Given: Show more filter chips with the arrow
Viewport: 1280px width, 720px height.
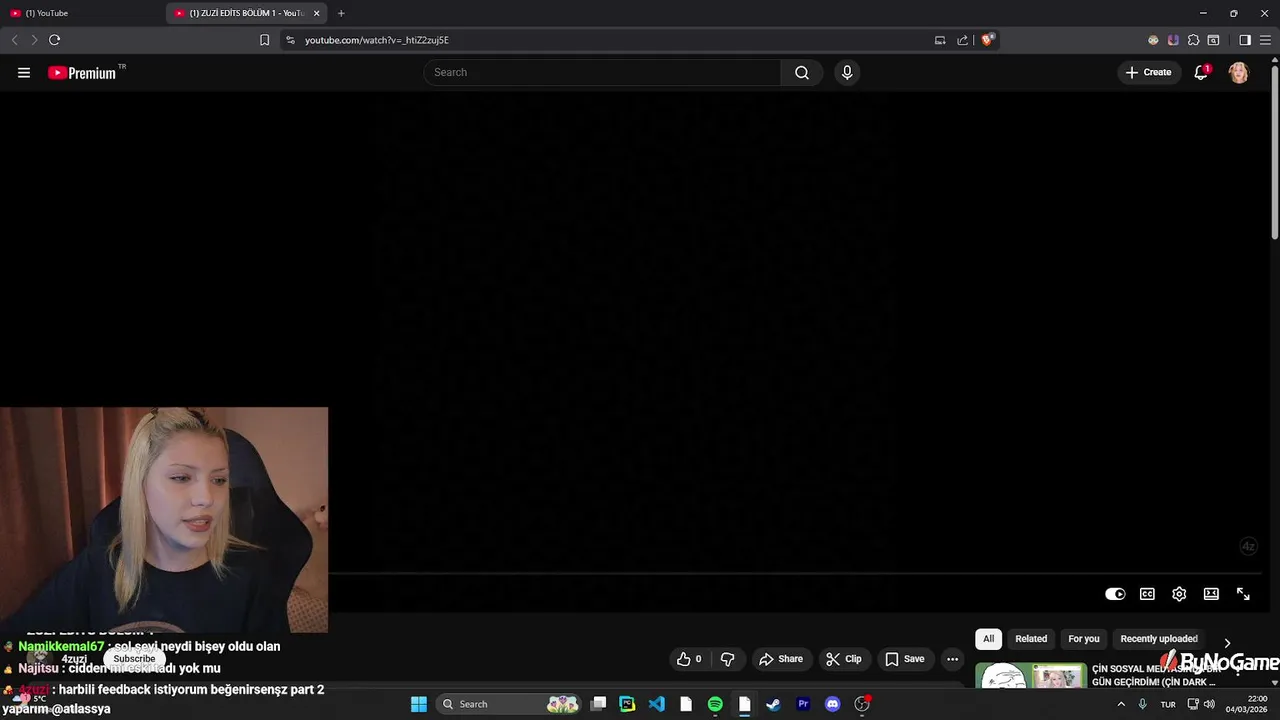Looking at the screenshot, I should point(1227,643).
